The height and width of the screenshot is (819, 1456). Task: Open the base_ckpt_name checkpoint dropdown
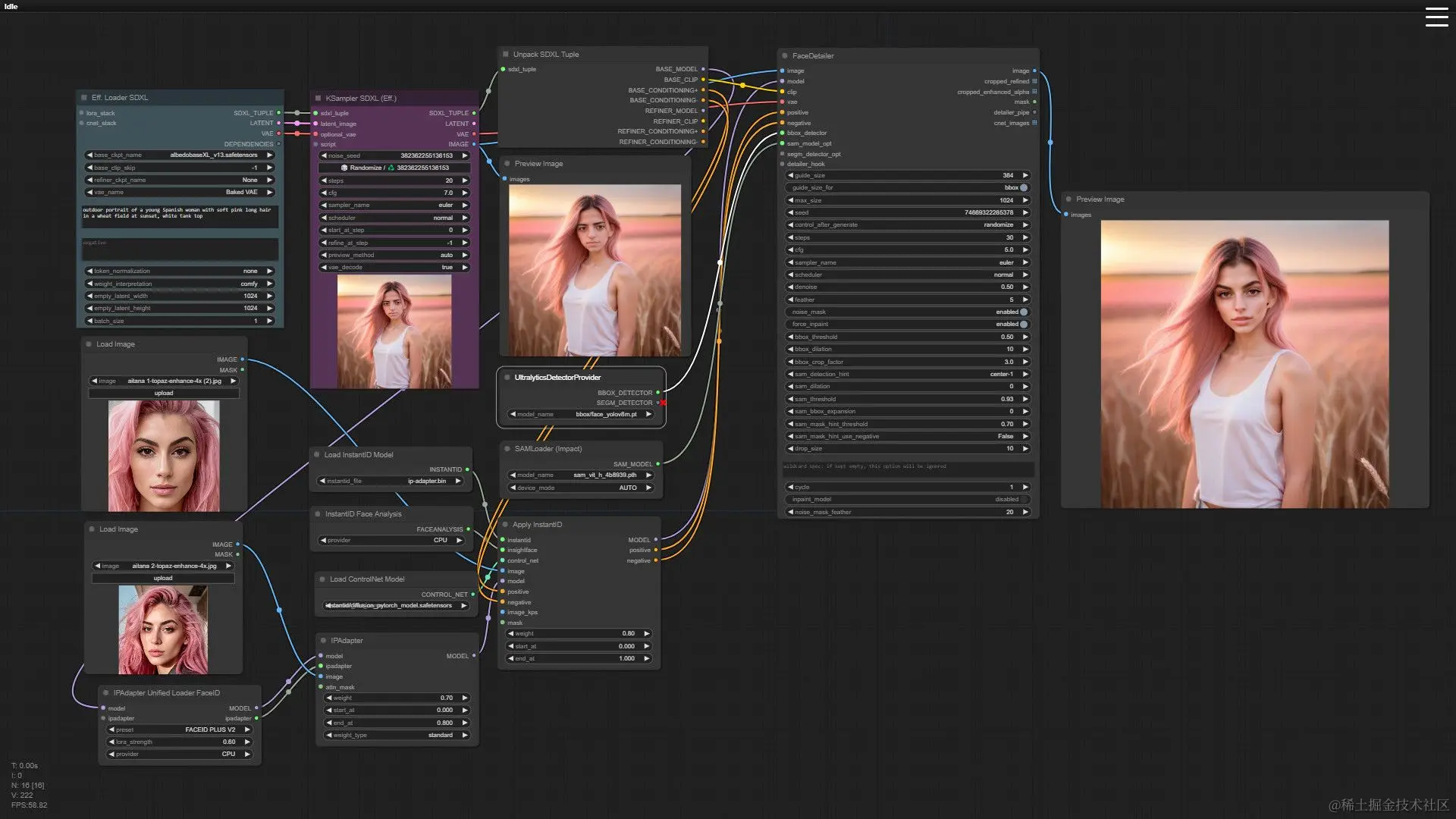coord(180,155)
